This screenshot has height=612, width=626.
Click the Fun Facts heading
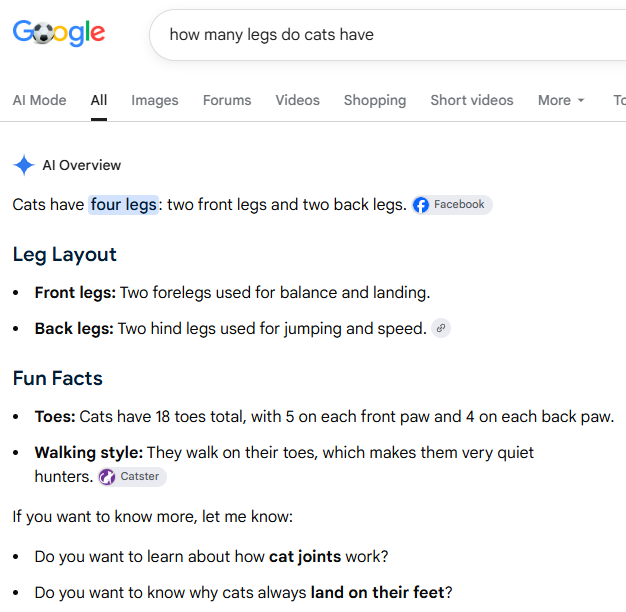click(58, 378)
